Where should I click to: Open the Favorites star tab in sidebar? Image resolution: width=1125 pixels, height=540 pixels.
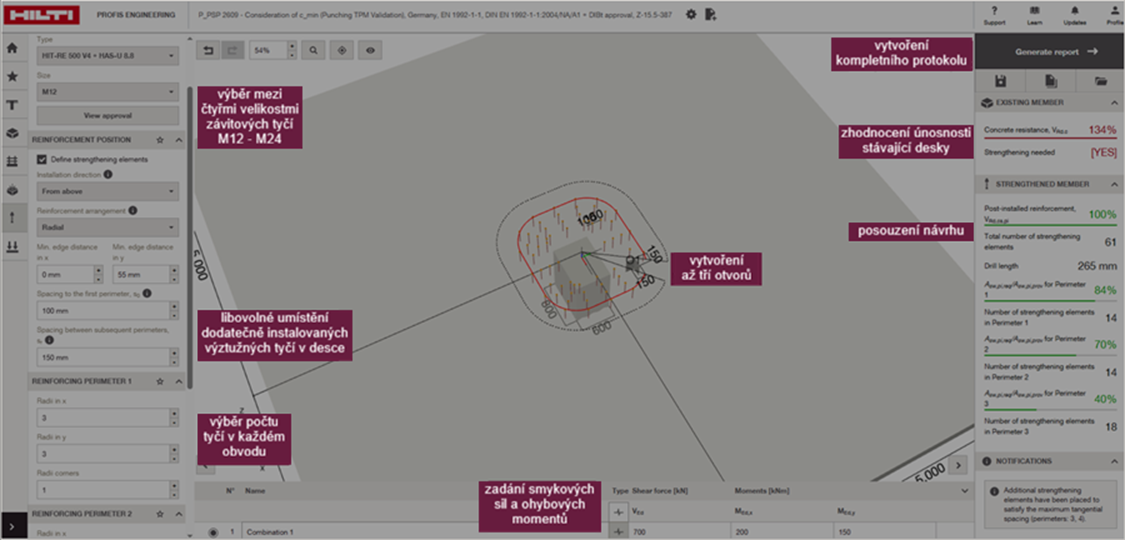(12, 77)
